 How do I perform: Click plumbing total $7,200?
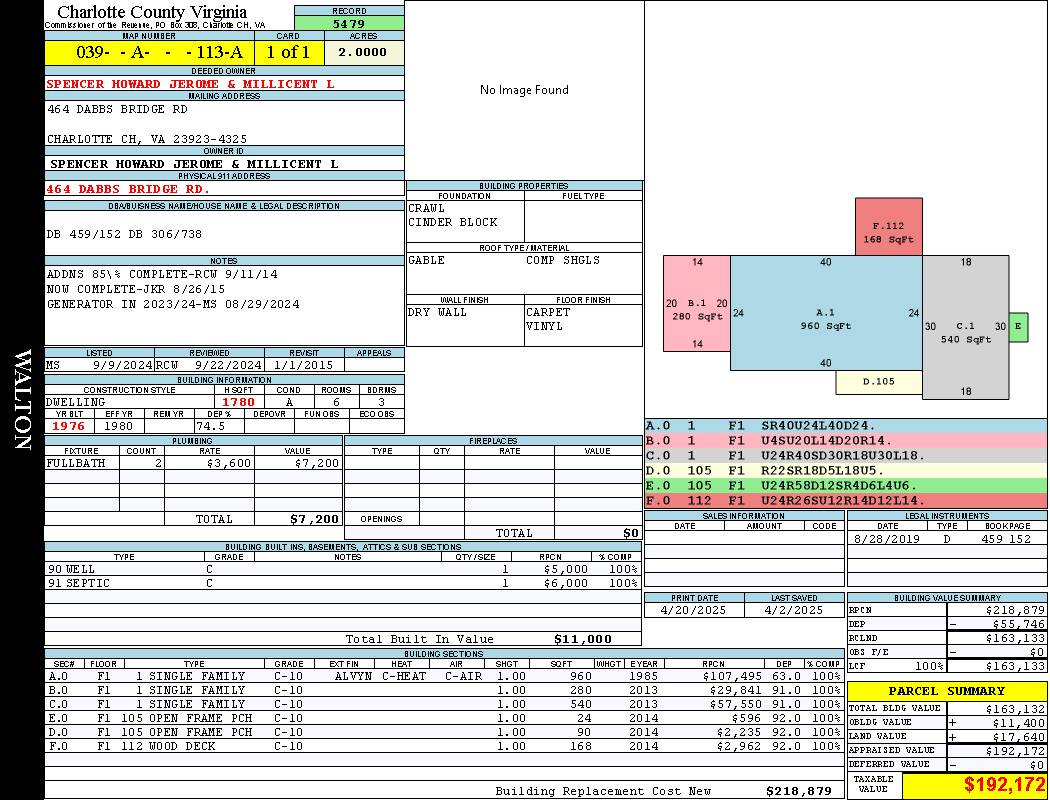(x=314, y=519)
